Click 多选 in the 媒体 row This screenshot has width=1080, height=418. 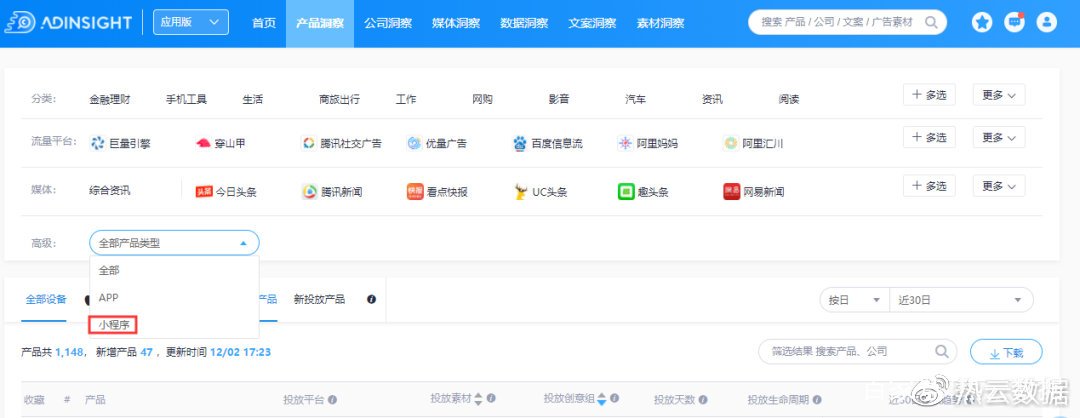[x=929, y=185]
